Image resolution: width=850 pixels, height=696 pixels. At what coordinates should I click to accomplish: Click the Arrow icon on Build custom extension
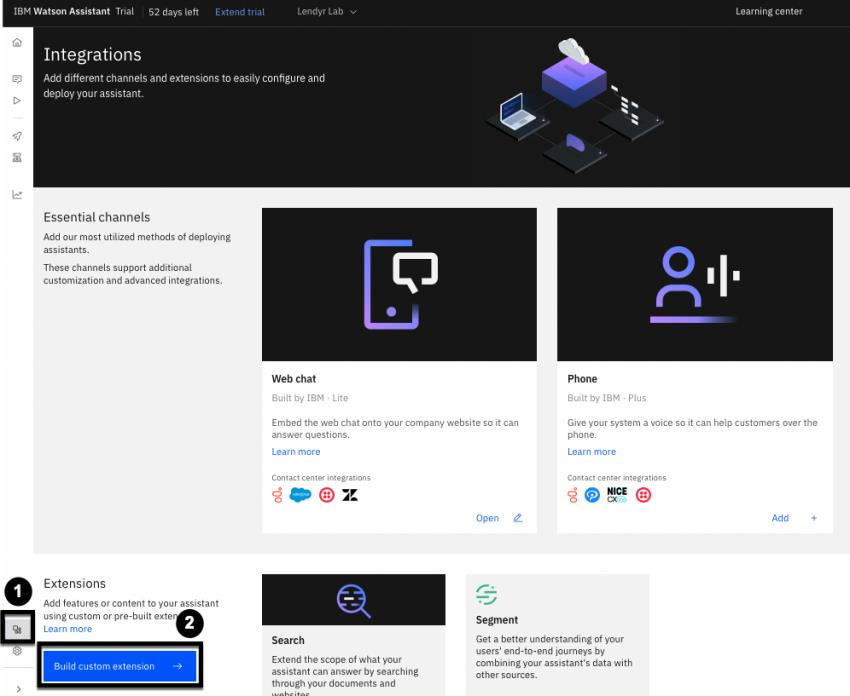pyautogui.click(x=178, y=666)
